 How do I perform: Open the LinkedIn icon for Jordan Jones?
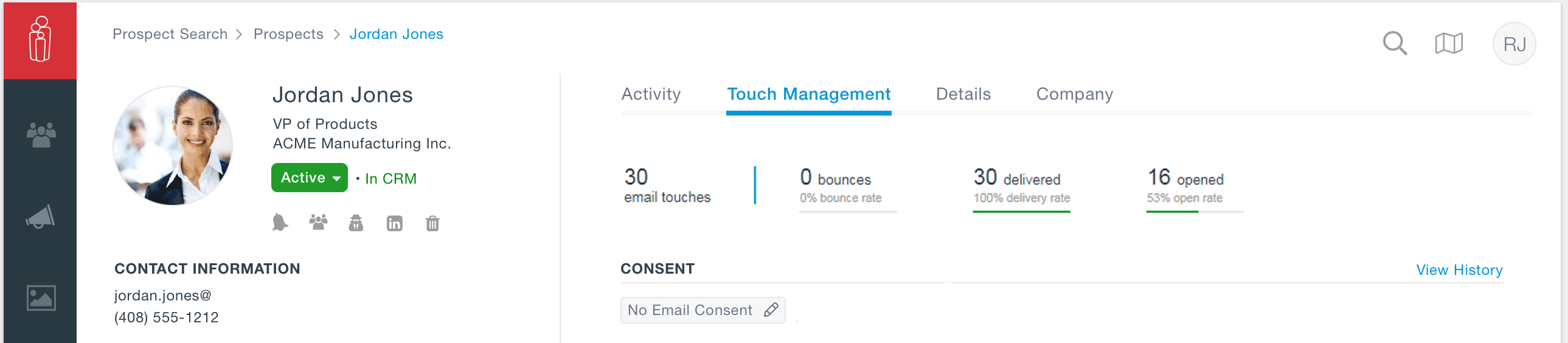click(x=395, y=223)
